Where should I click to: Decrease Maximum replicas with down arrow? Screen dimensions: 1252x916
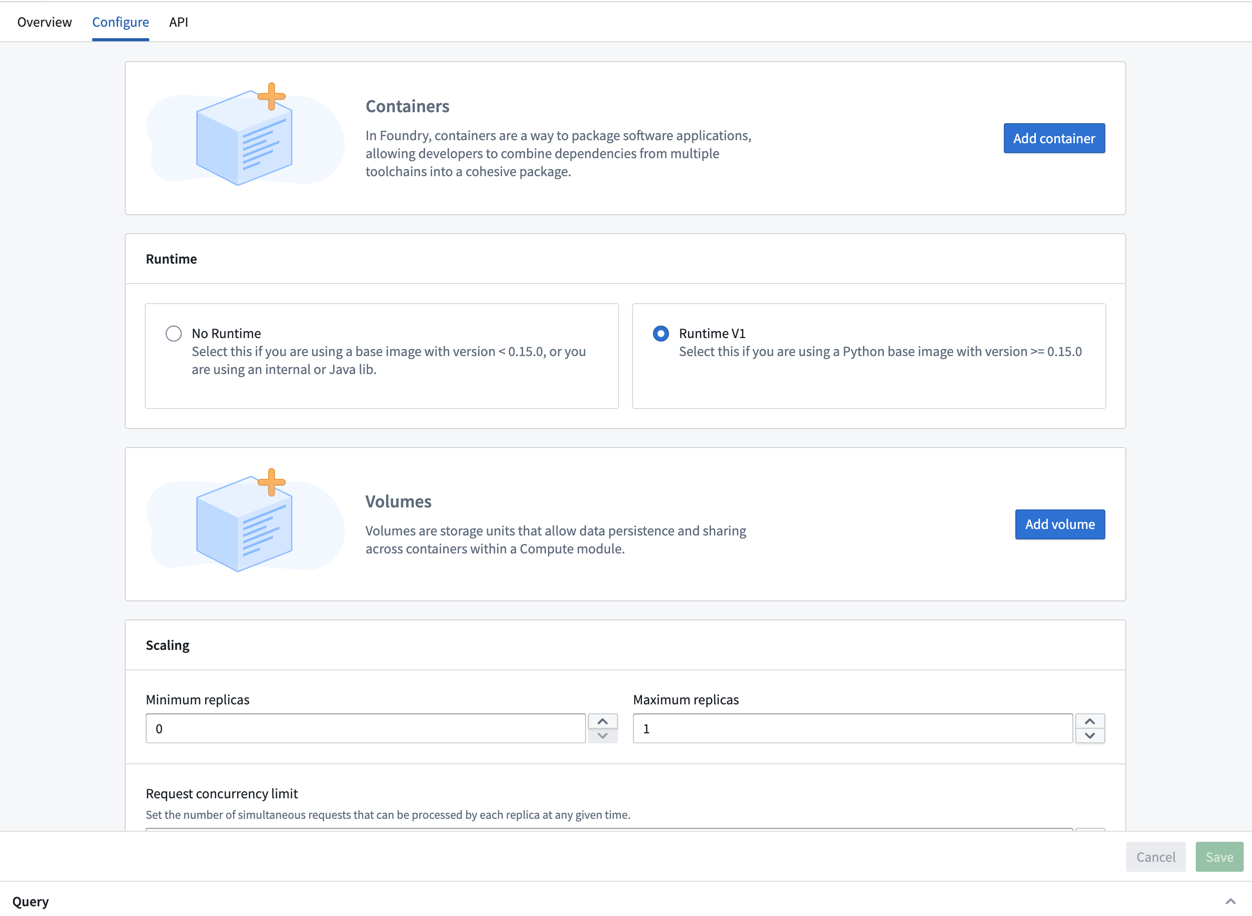point(1090,735)
